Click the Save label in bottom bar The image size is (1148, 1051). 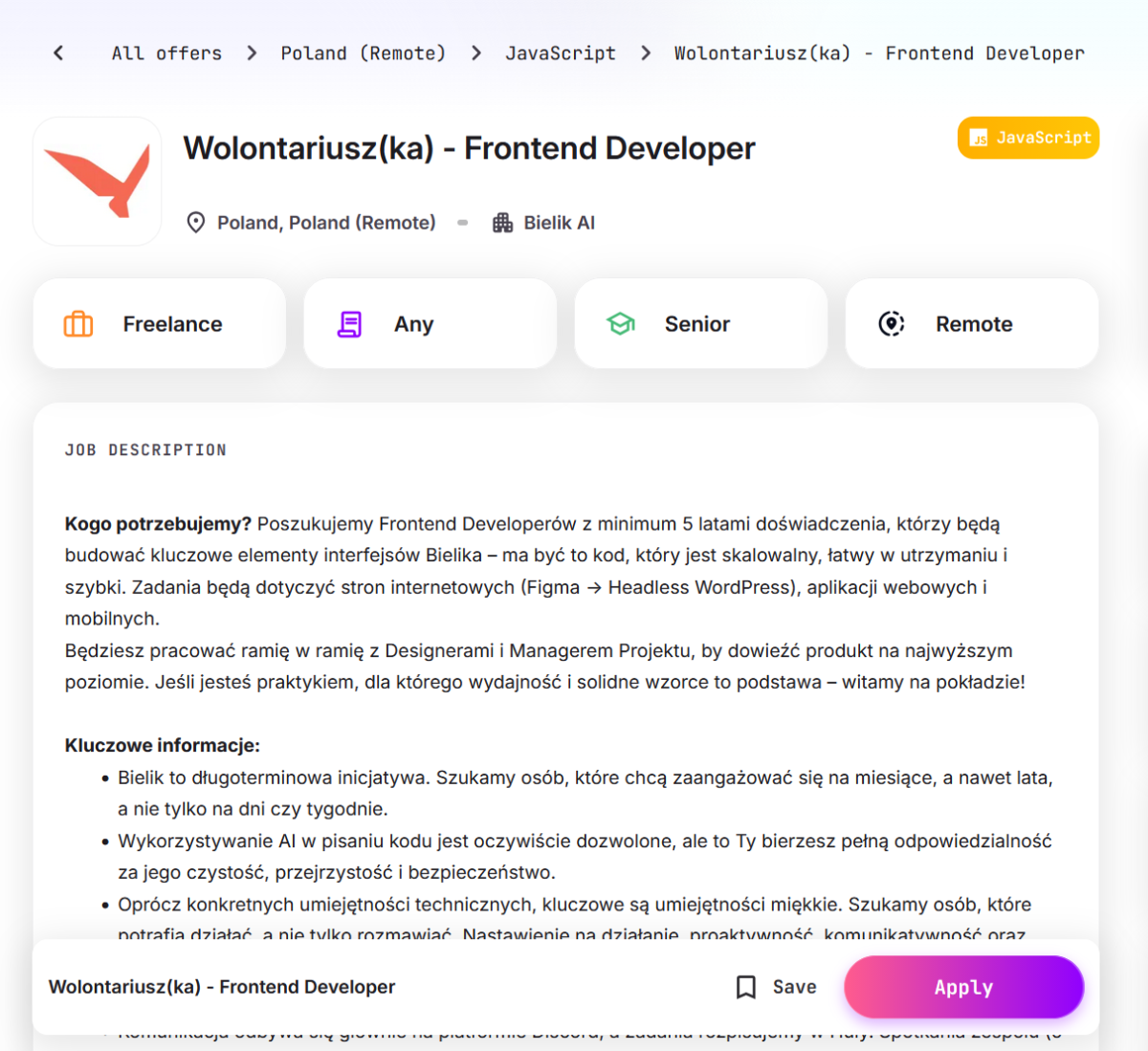click(x=794, y=987)
